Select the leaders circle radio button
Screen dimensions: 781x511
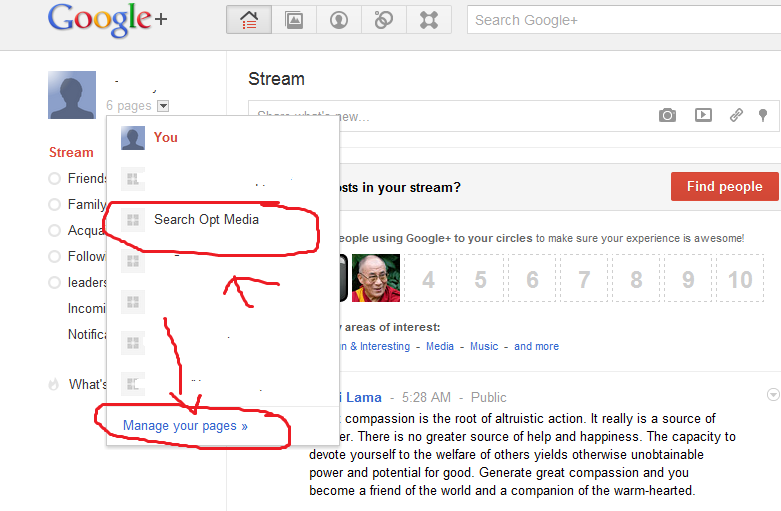pyautogui.click(x=54, y=282)
